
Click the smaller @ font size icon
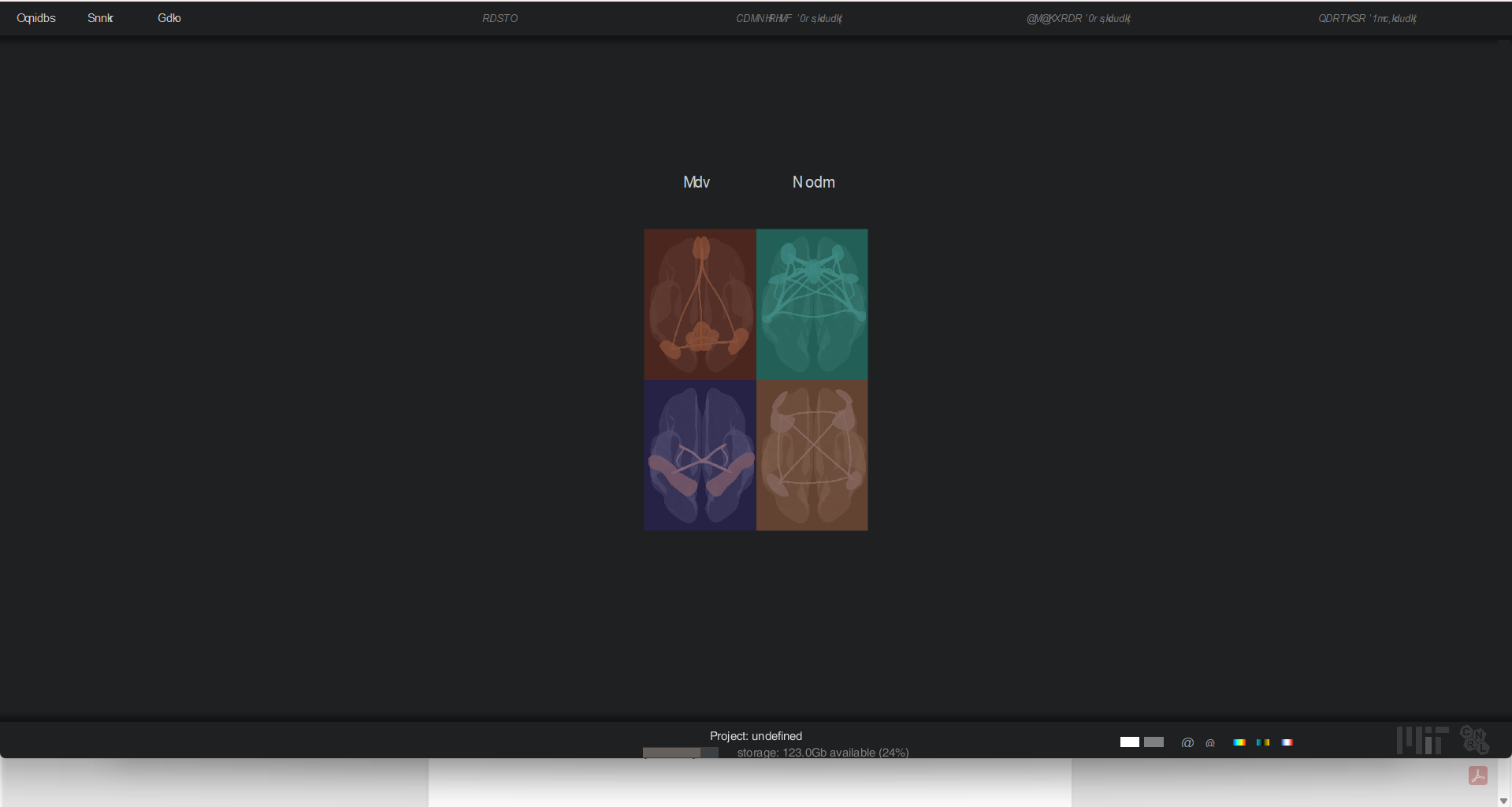pyautogui.click(x=1210, y=743)
